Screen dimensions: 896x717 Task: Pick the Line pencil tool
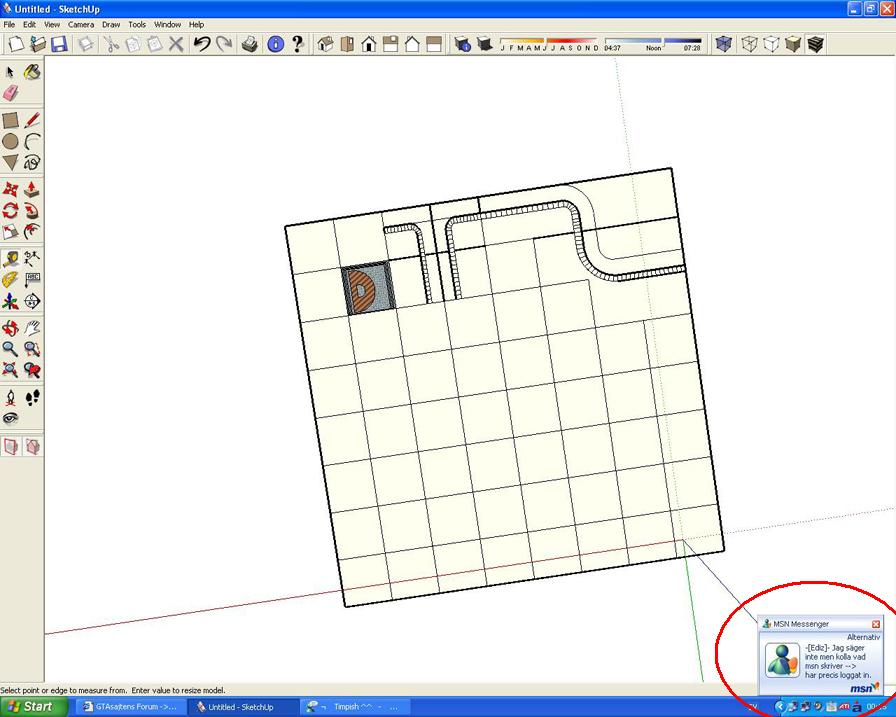(x=32, y=120)
